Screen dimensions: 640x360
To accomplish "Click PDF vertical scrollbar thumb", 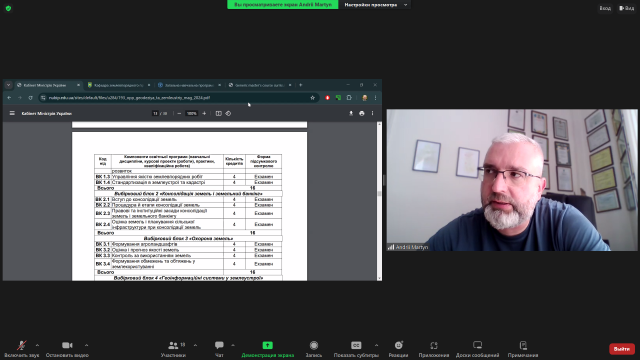I will tap(379, 193).
